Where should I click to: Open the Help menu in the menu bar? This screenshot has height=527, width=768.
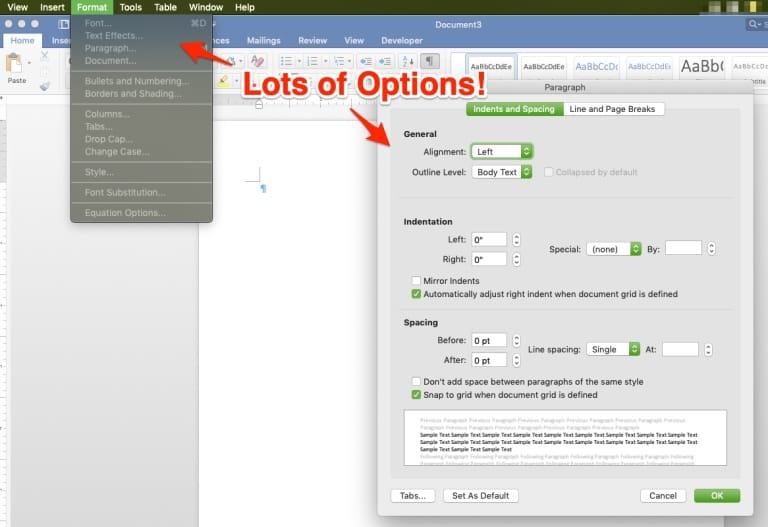pos(244,7)
